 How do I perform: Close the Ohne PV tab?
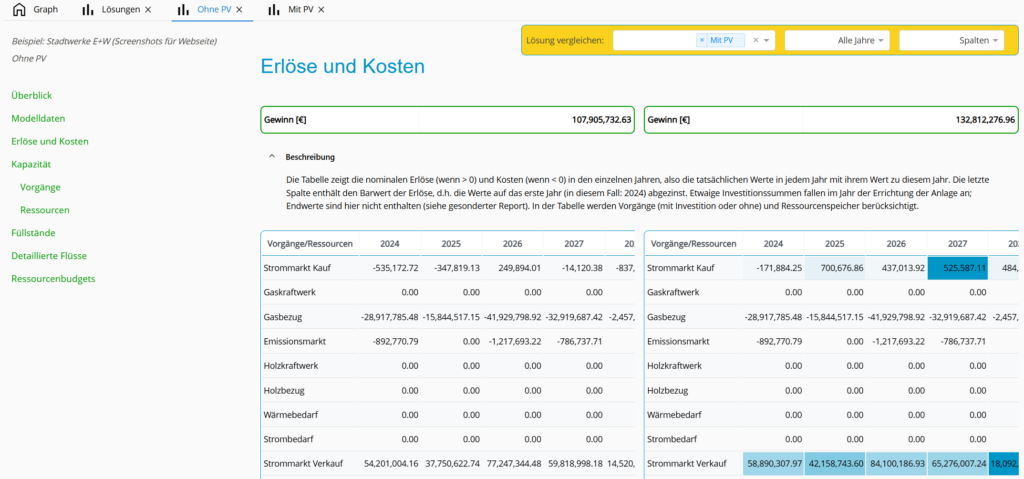click(239, 10)
